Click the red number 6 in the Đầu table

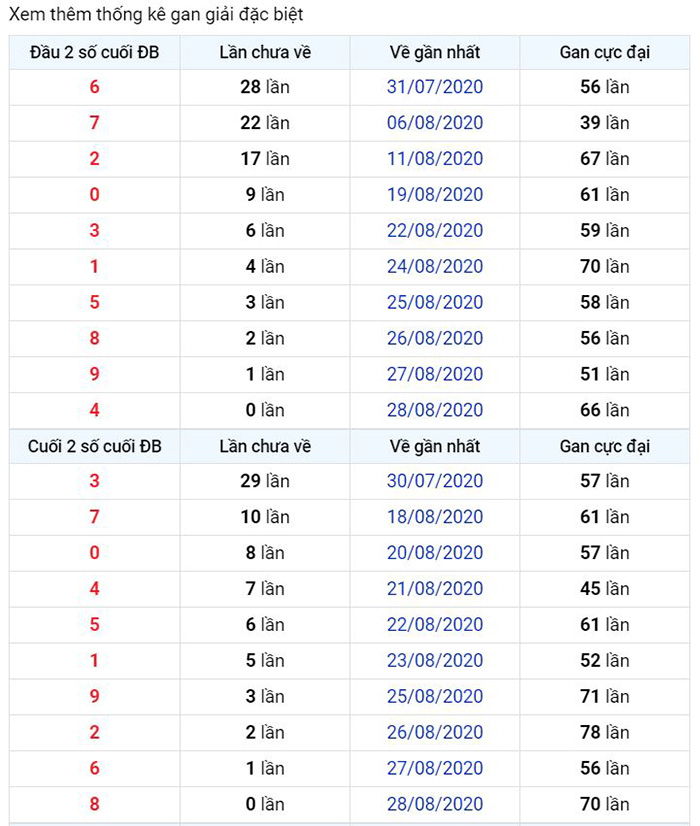pyautogui.click(x=94, y=87)
